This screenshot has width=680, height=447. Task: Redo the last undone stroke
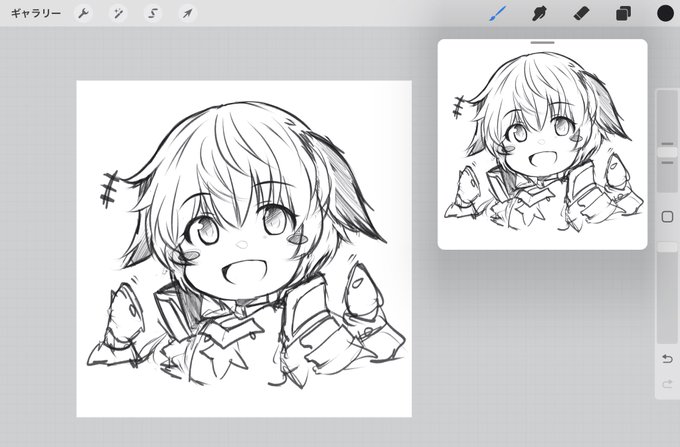point(667,384)
